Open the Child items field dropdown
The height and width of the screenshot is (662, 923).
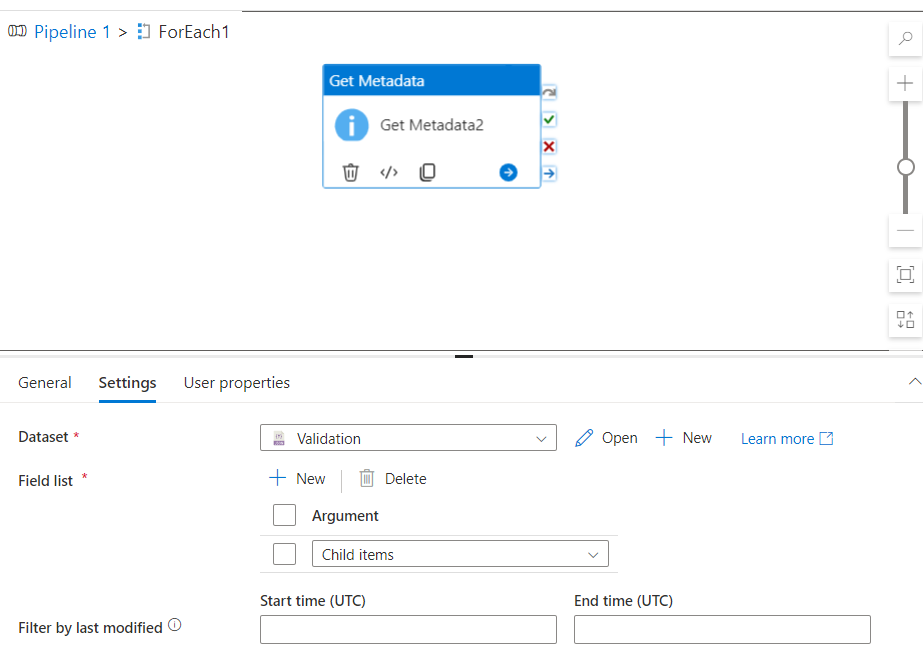(460, 554)
